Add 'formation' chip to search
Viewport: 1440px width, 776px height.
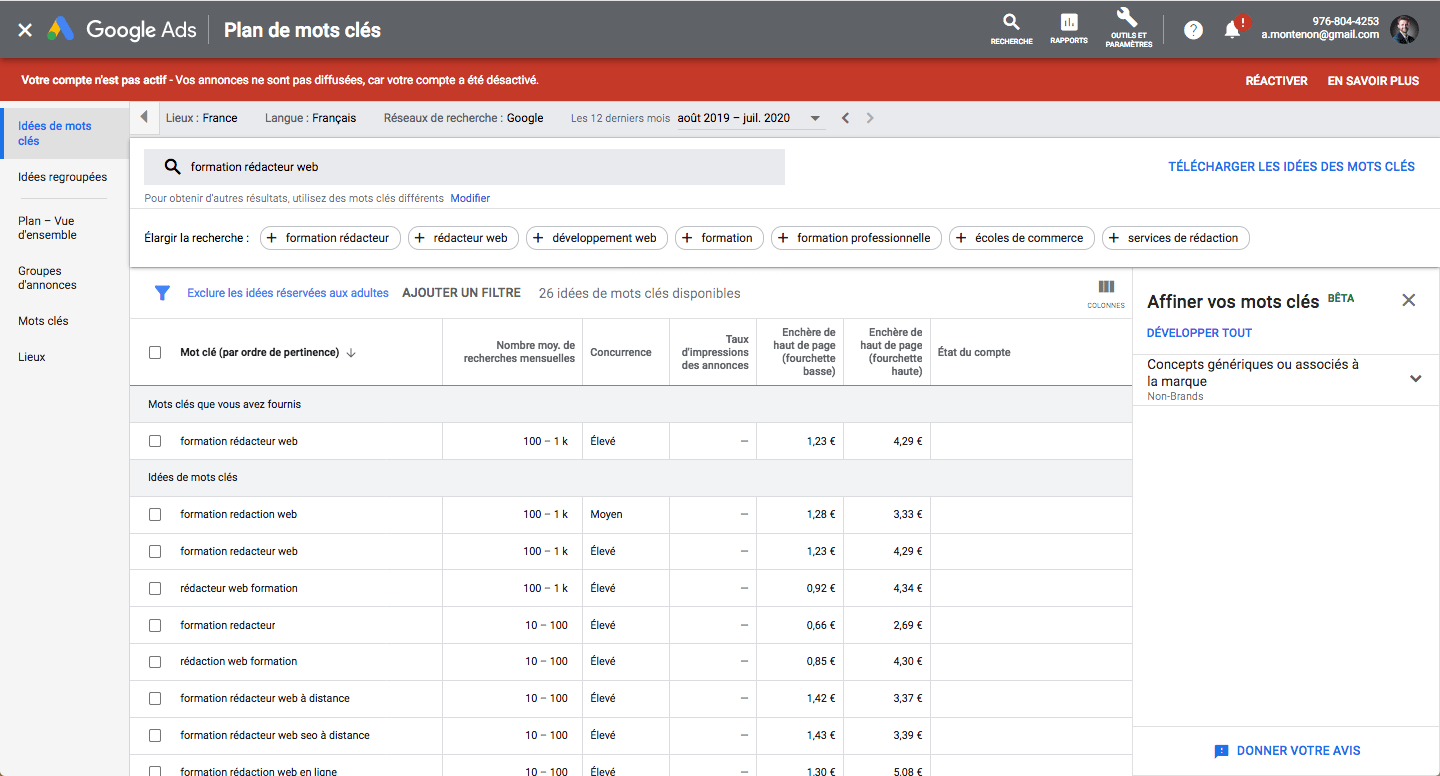pyautogui.click(x=720, y=238)
